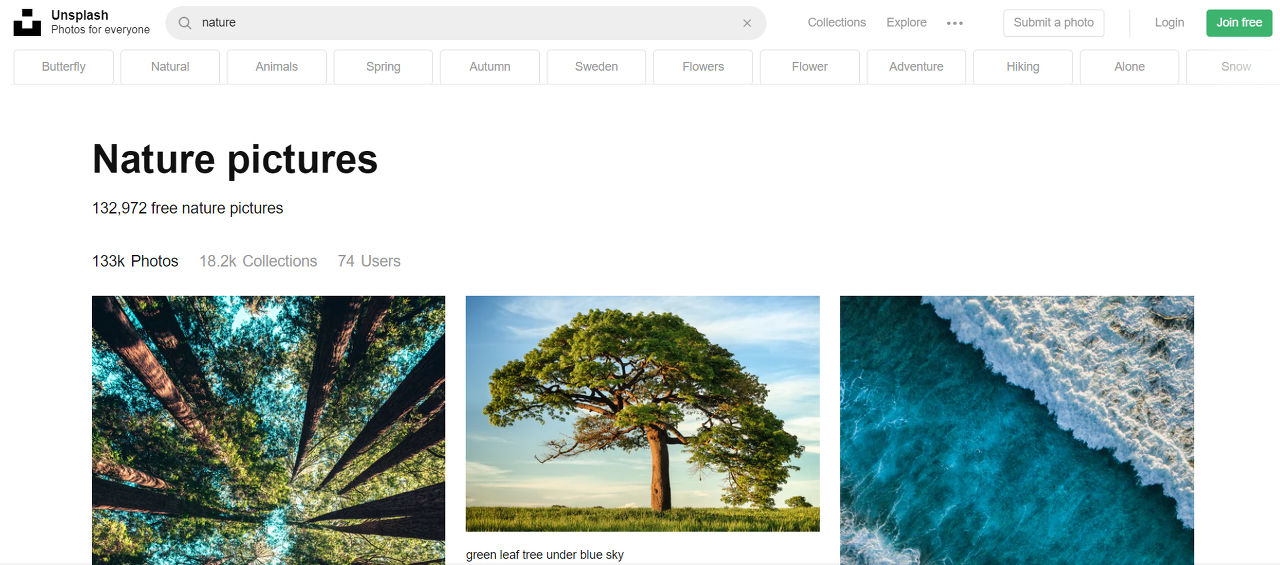Select the singular Flower tag
Viewport: 1280px width, 565px height.
coord(810,67)
